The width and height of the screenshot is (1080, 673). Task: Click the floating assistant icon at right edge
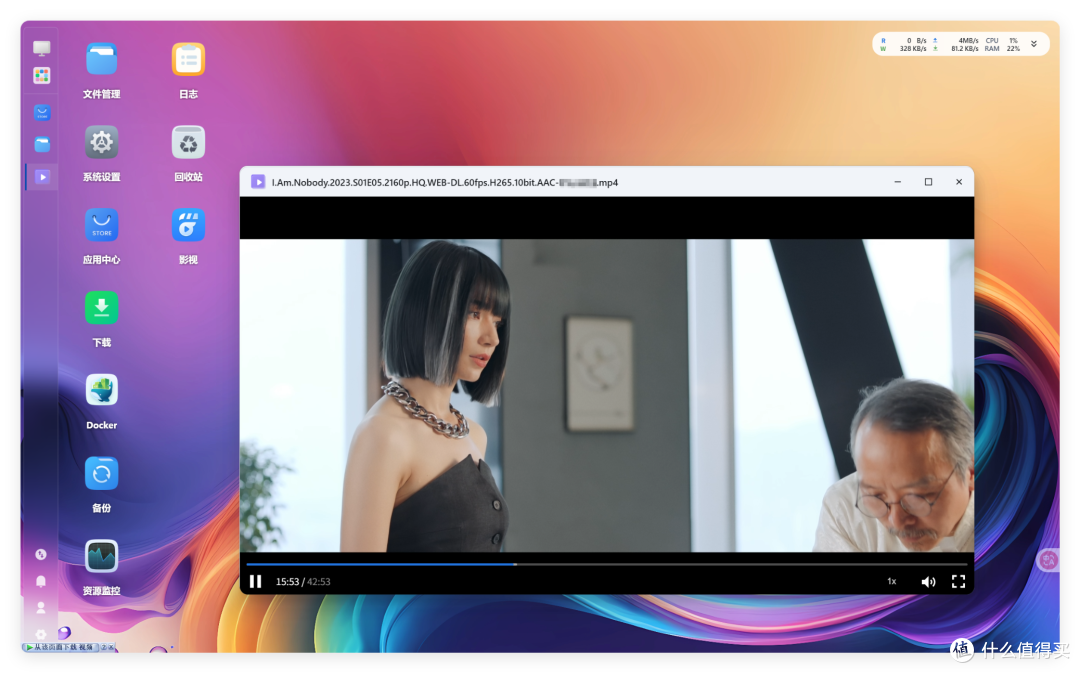(1048, 559)
